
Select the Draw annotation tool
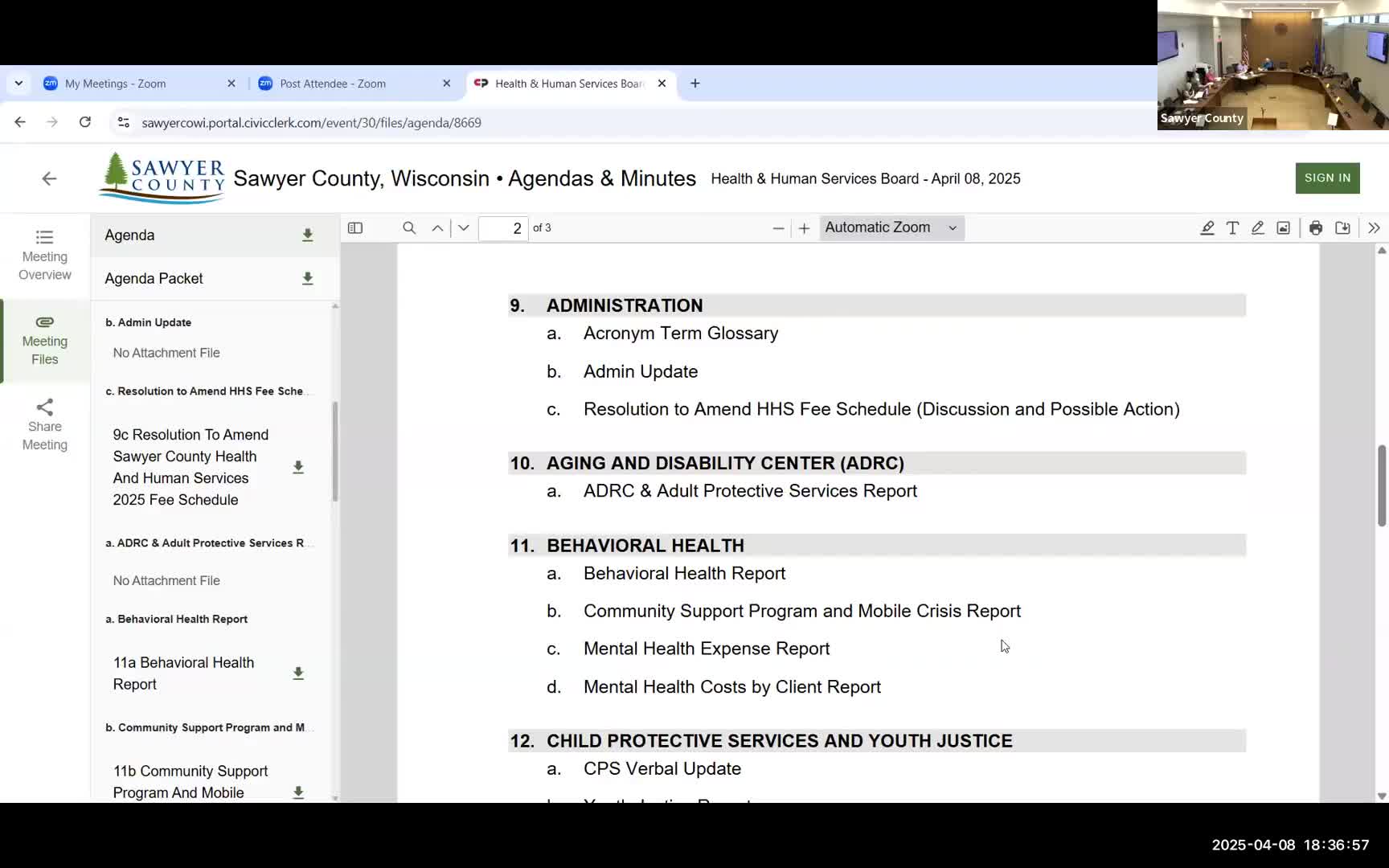tap(1258, 228)
